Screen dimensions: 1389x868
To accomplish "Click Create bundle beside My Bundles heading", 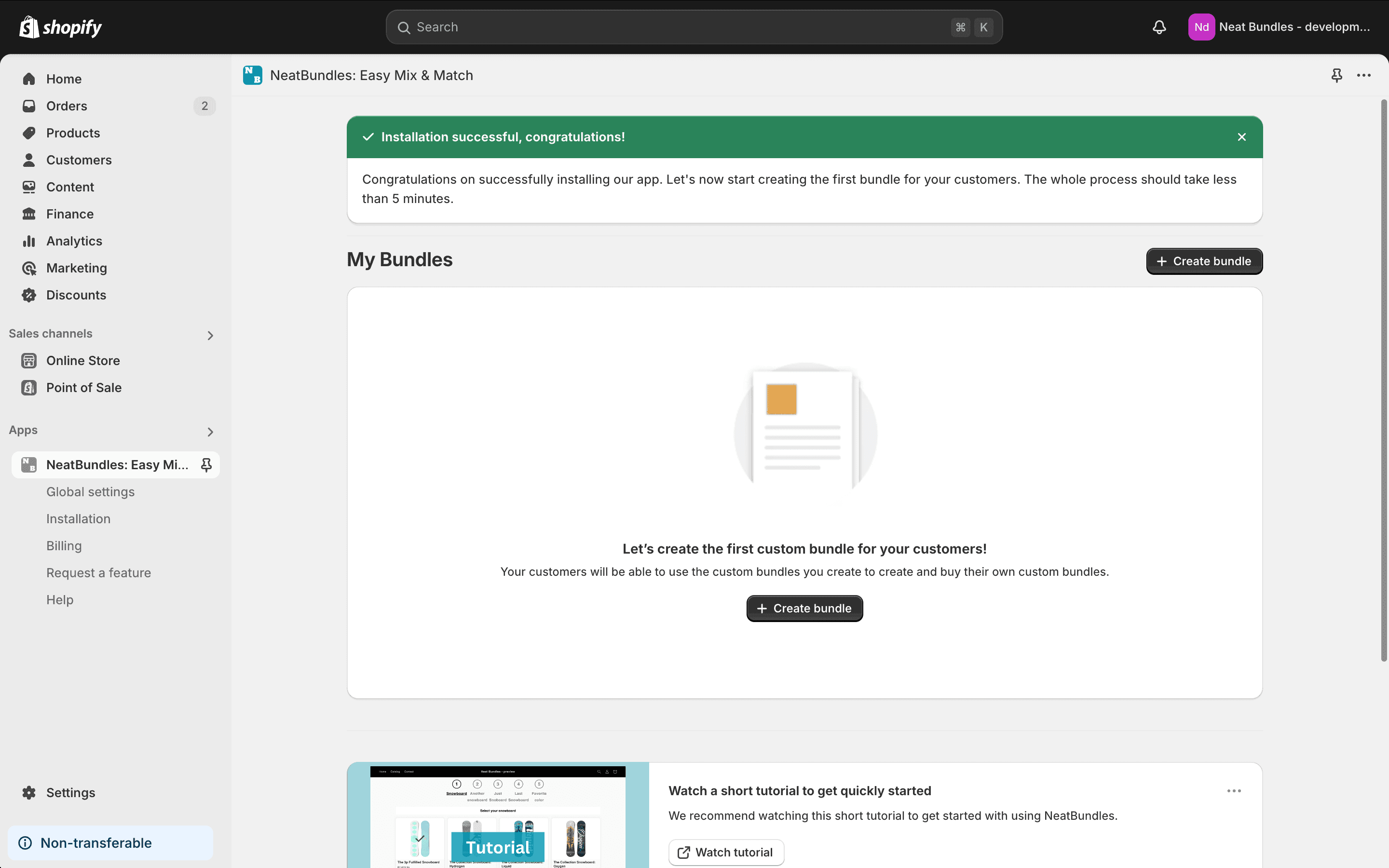I will click(x=1204, y=261).
